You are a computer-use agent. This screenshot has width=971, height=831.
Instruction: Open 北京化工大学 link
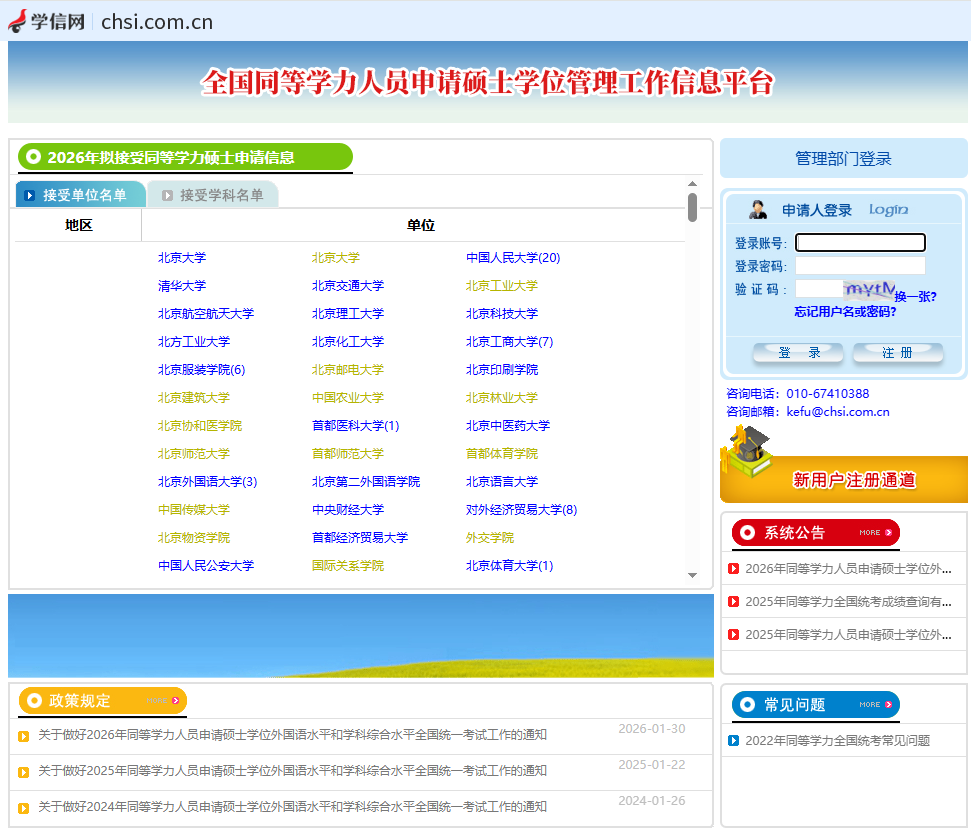(347, 341)
